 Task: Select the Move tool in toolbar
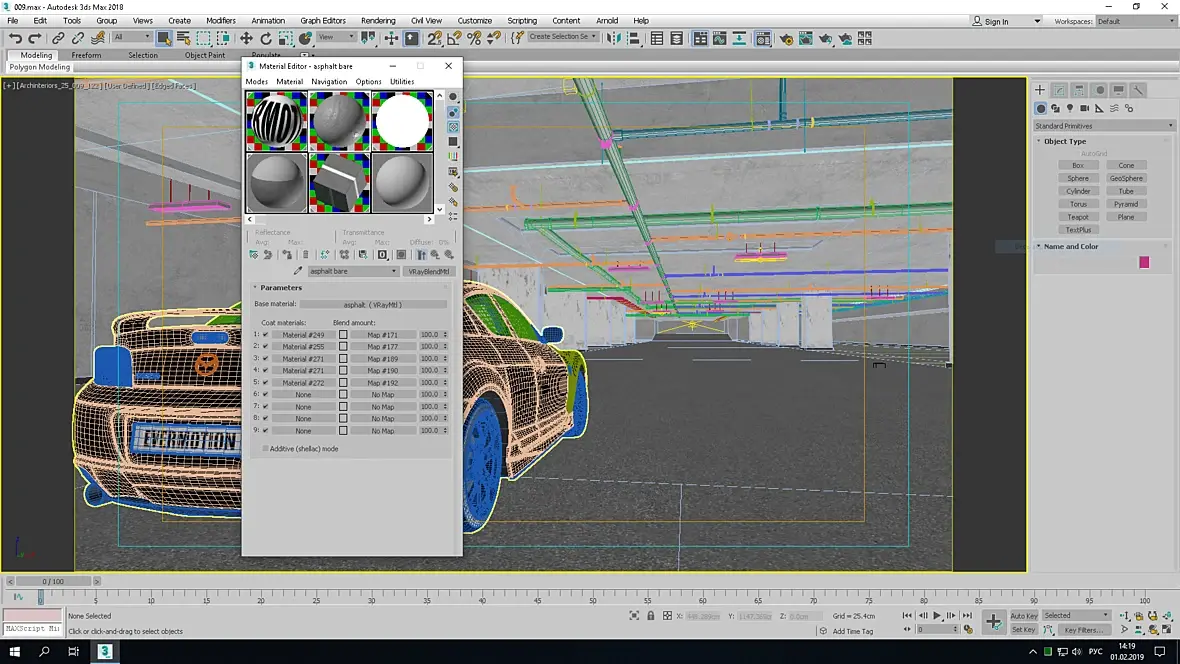(x=246, y=38)
